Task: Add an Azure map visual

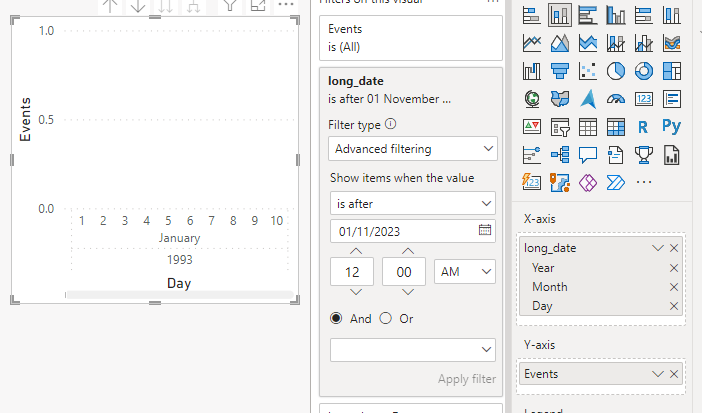Action: 588,99
